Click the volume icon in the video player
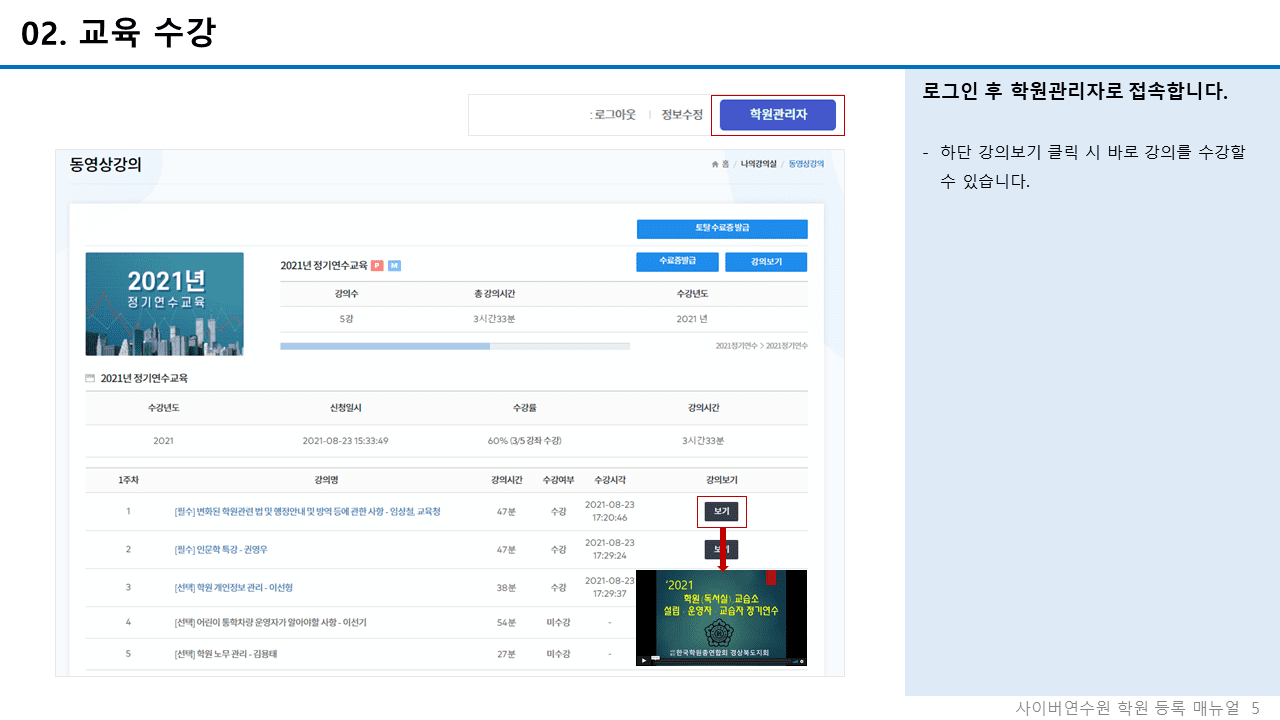The width and height of the screenshot is (1280, 720). coord(795,661)
